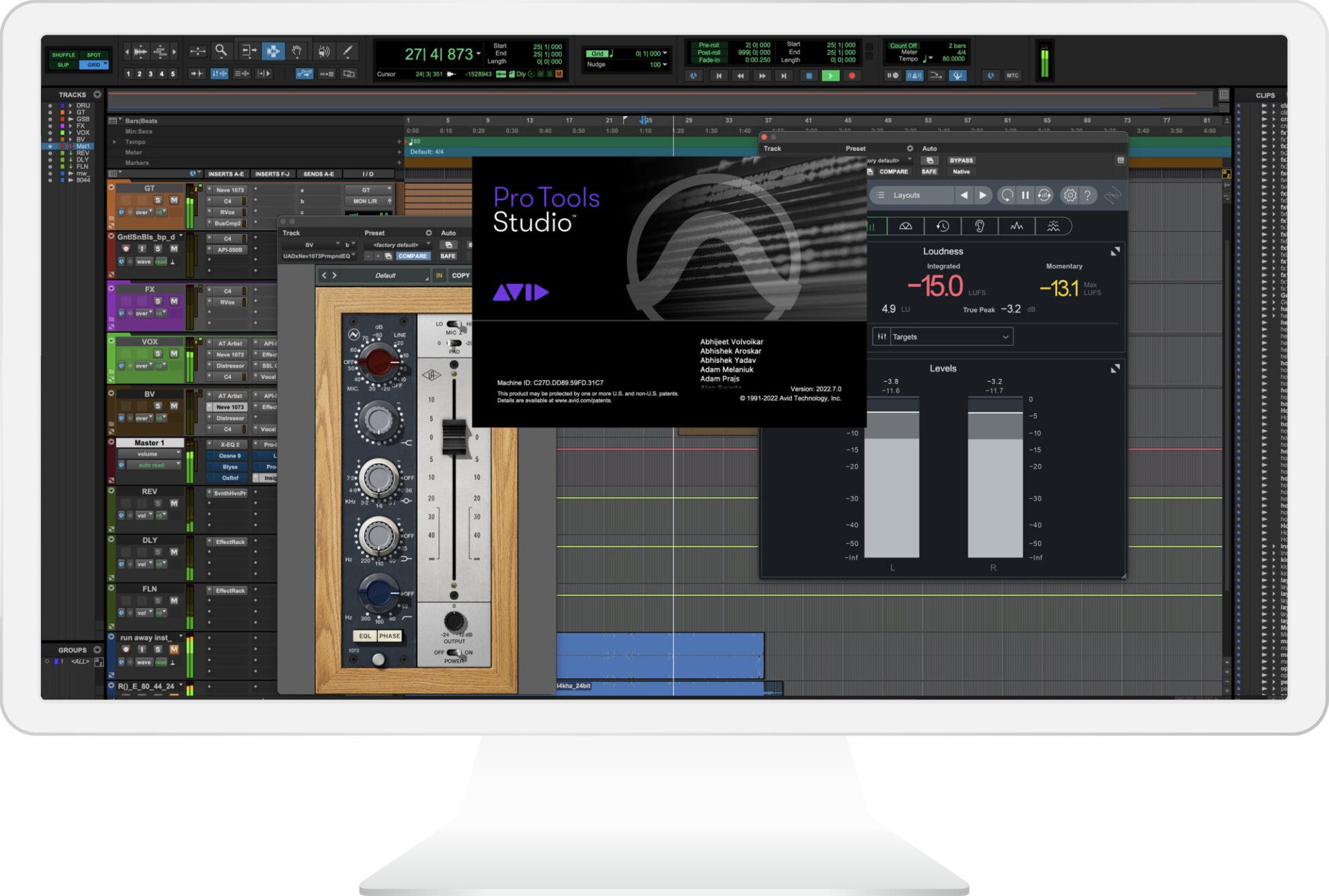Open the ear icon tab in loudness plugin
1329x896 pixels.
click(979, 226)
